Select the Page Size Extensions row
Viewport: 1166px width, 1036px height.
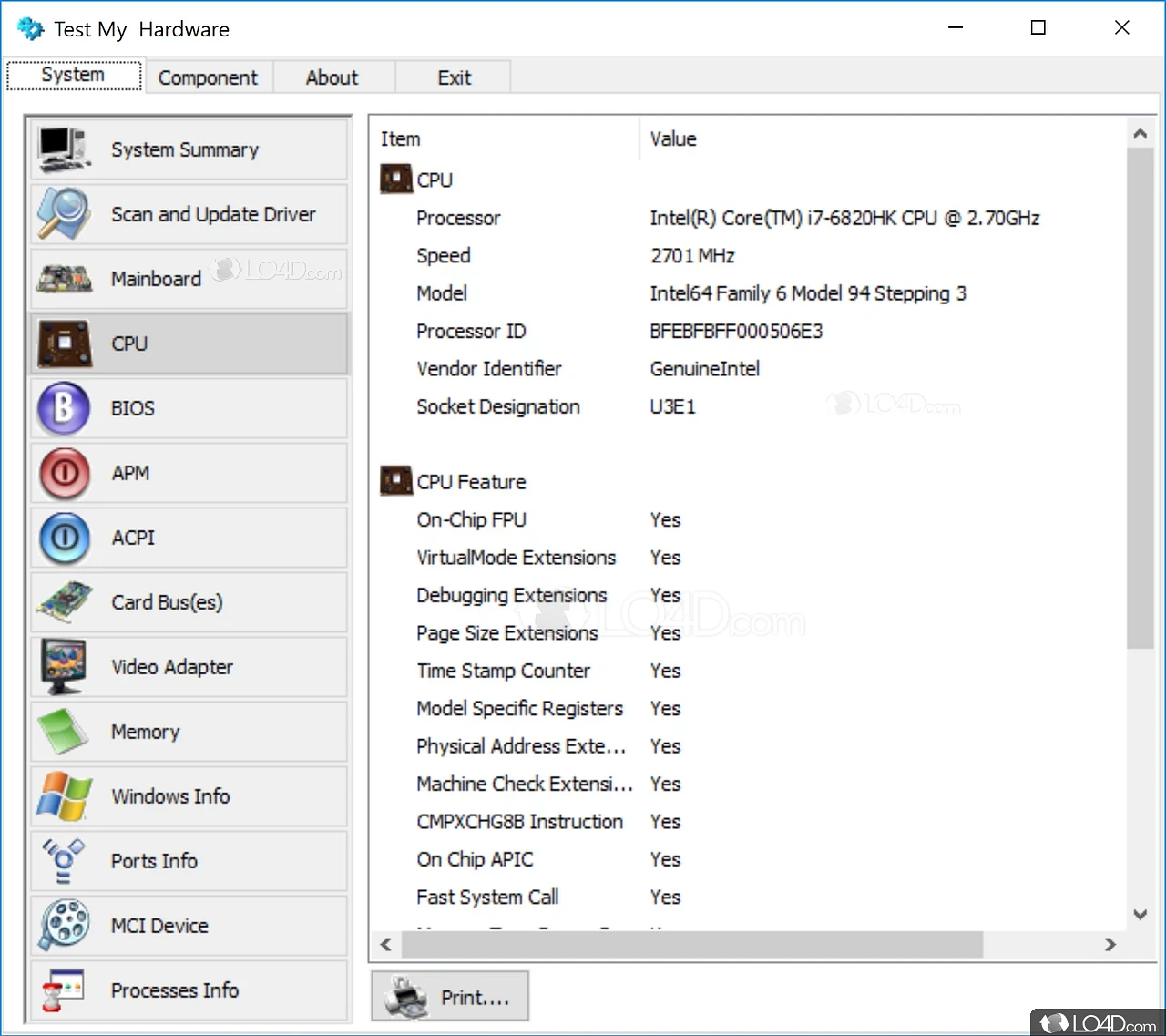pos(749,633)
